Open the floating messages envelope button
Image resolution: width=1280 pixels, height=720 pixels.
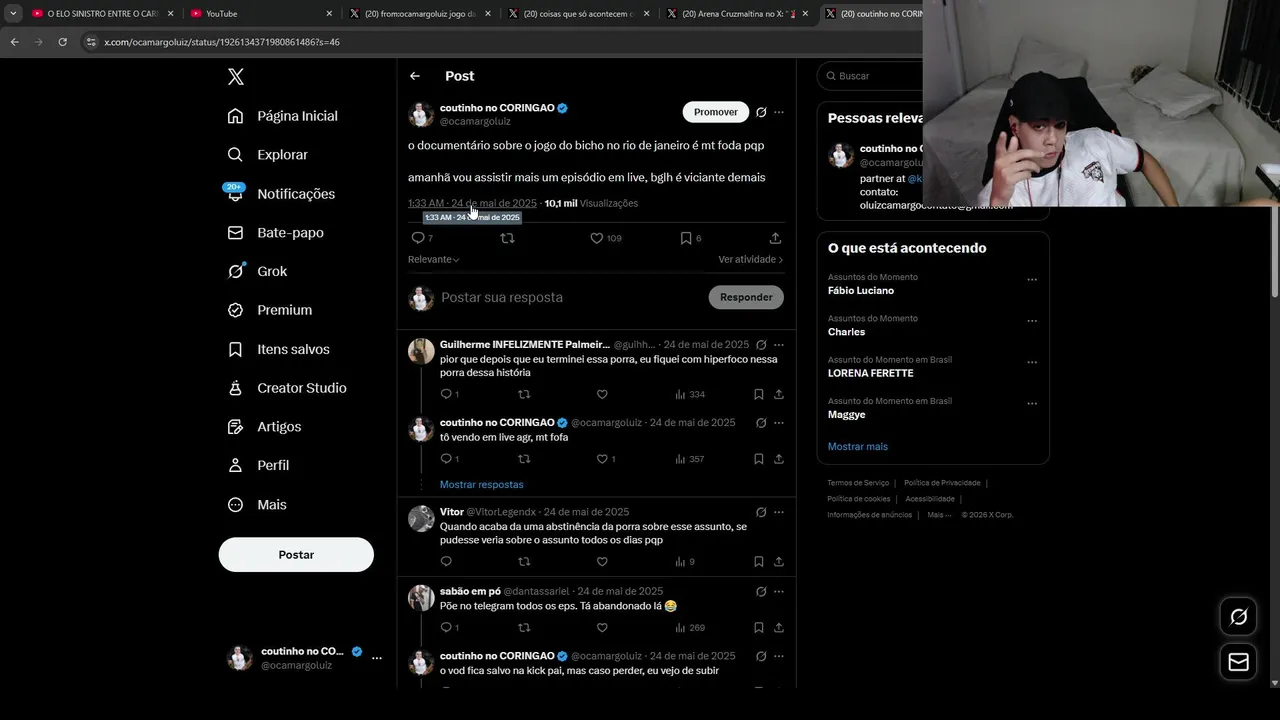pos(1238,662)
